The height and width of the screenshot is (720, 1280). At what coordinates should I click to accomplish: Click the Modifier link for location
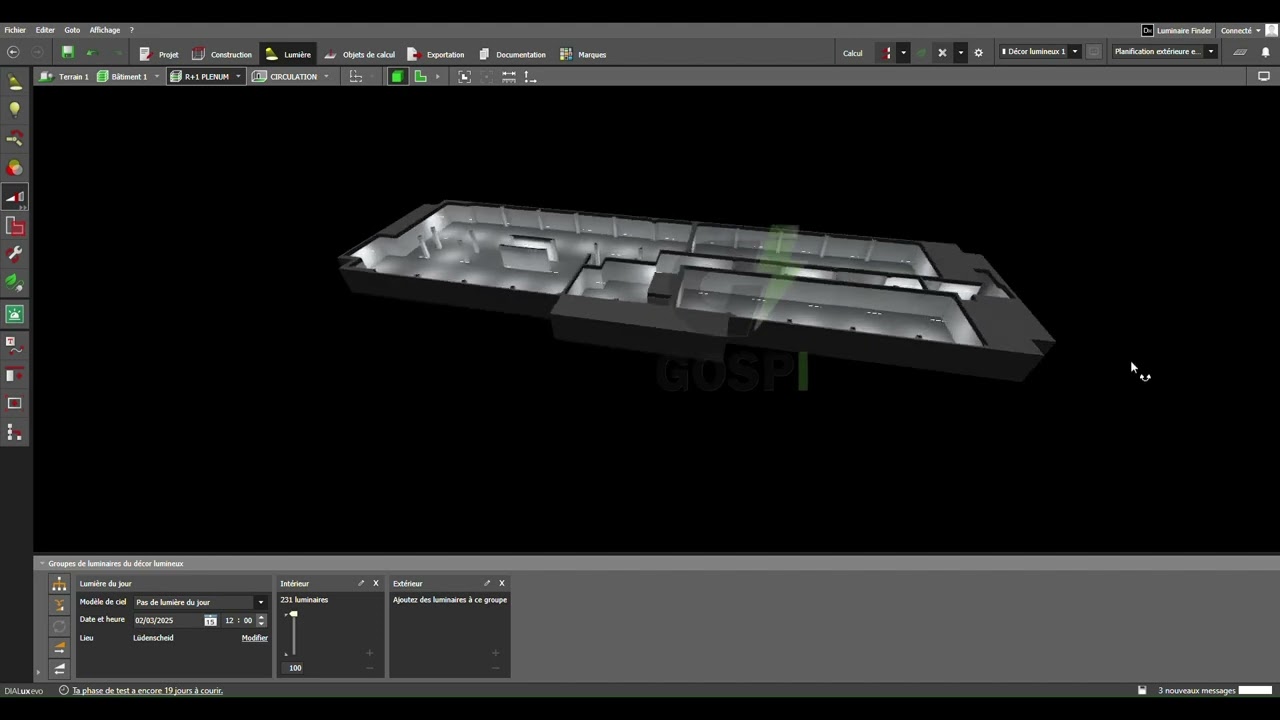[255, 638]
